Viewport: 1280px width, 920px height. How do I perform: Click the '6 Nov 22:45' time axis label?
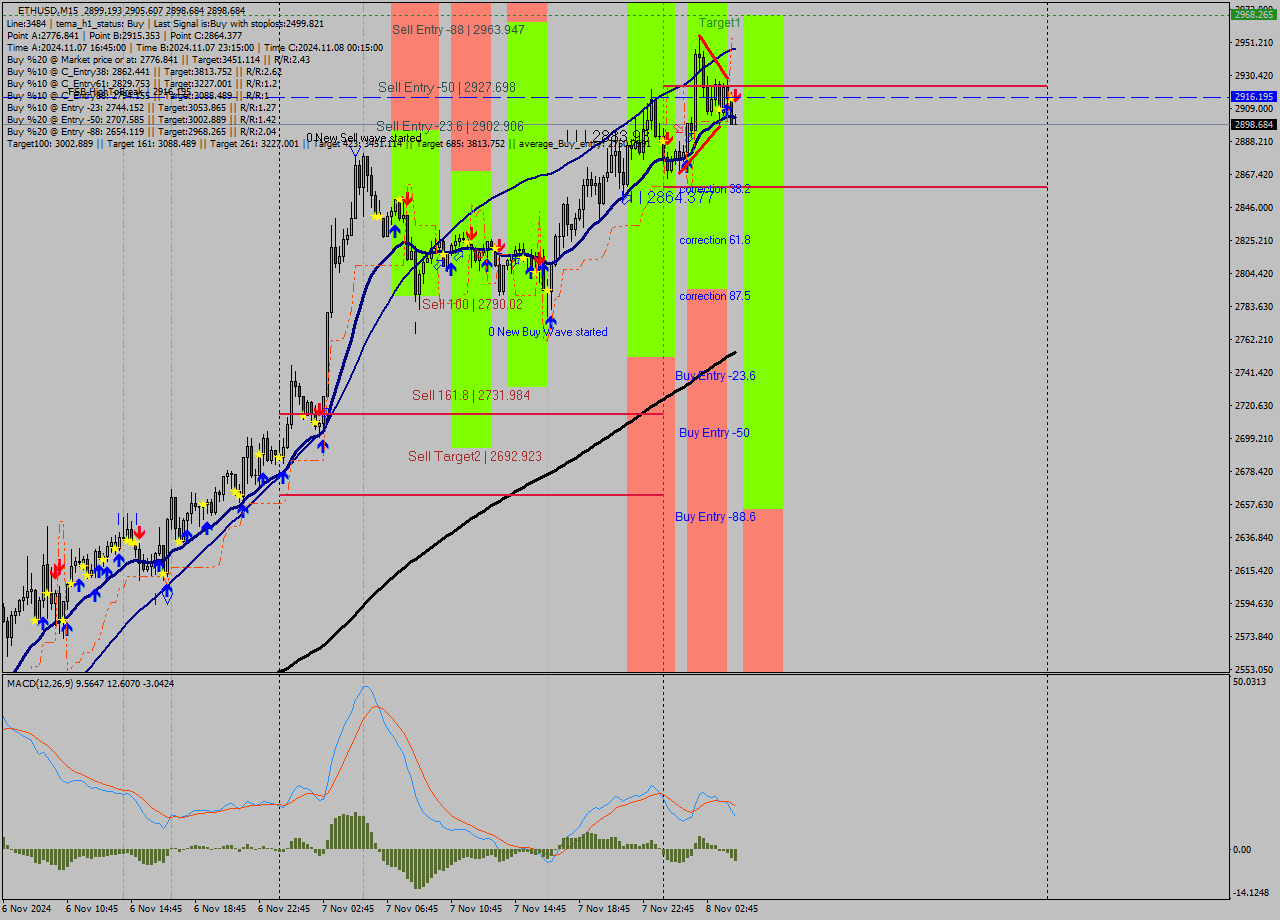284,909
